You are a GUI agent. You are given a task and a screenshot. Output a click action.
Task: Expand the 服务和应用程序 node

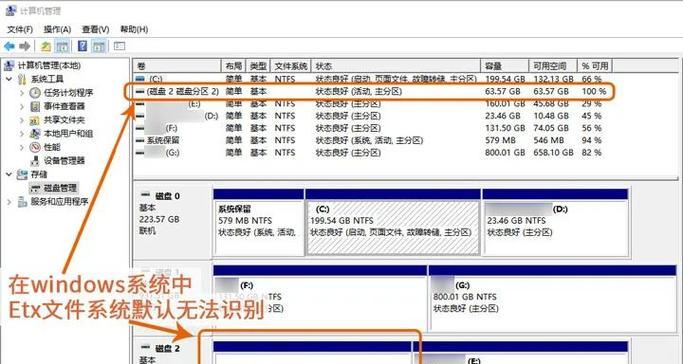tap(9, 202)
